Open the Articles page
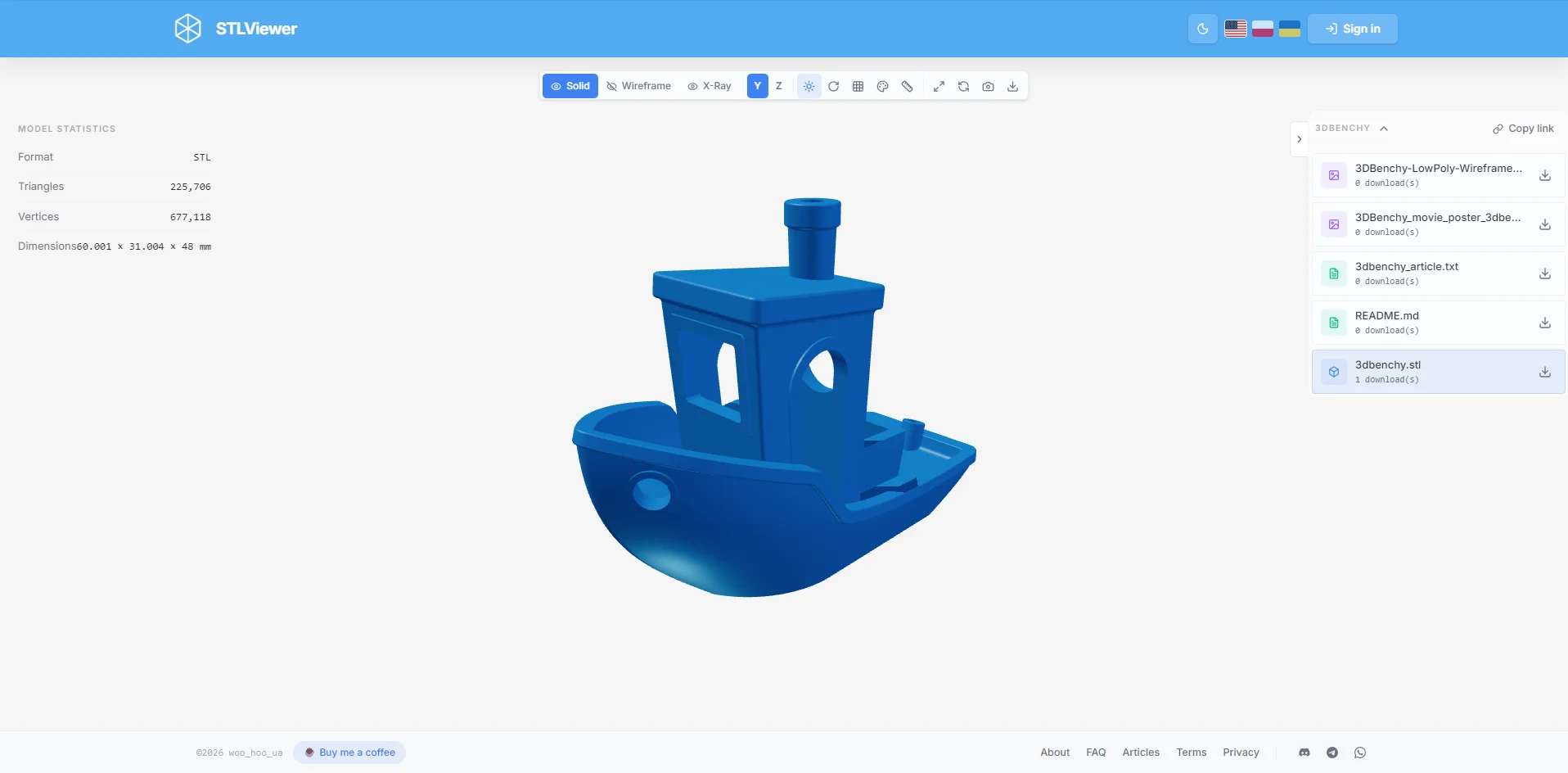Viewport: 1568px width, 773px height. (x=1141, y=753)
